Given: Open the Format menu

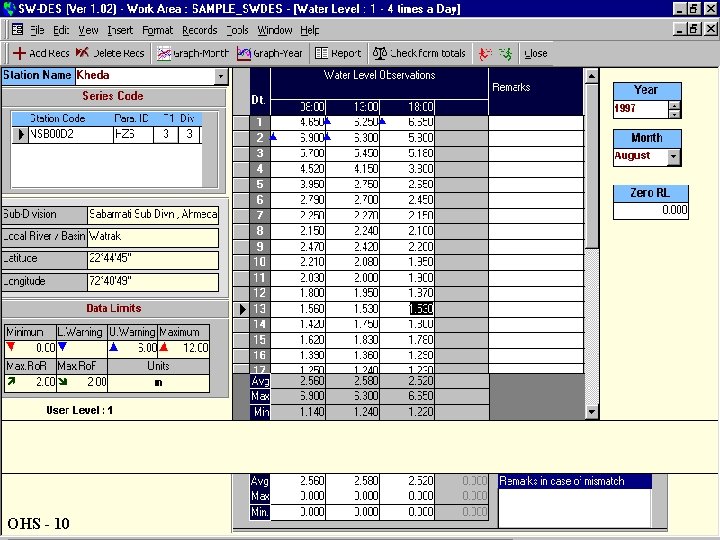Looking at the screenshot, I should (158, 30).
